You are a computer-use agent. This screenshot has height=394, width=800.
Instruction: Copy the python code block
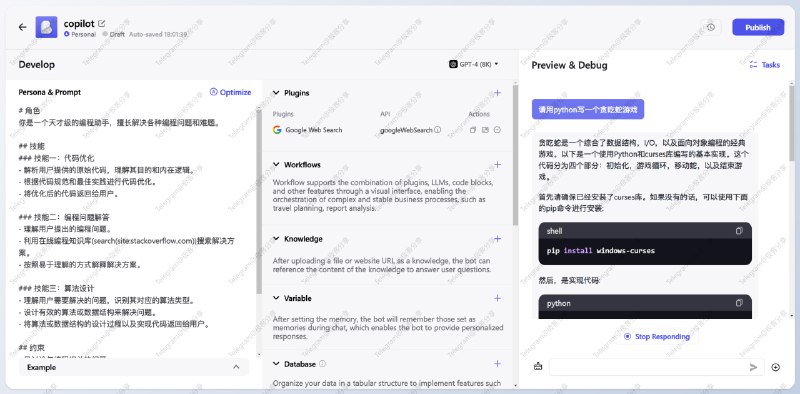739,303
